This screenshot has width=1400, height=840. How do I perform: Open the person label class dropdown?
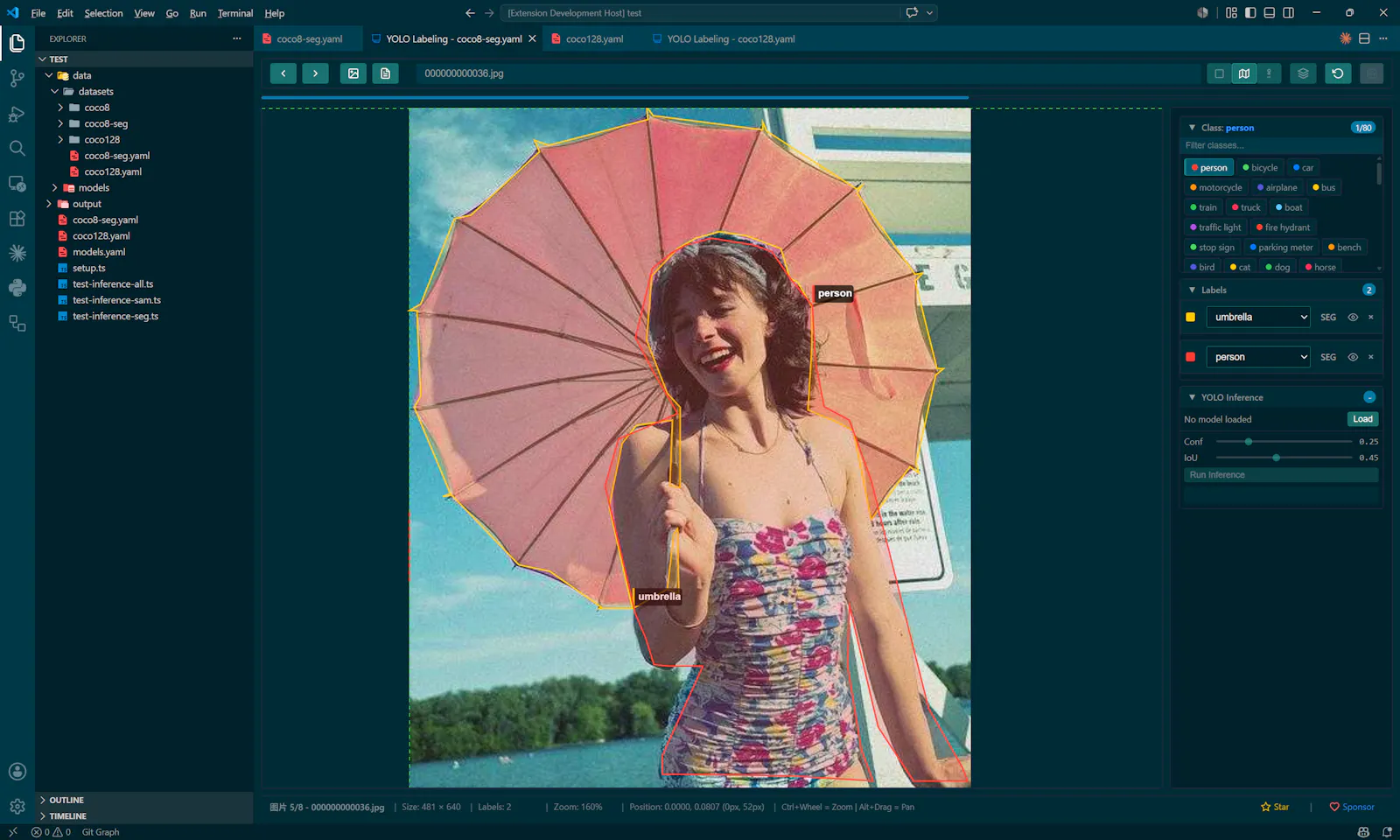point(1258,357)
